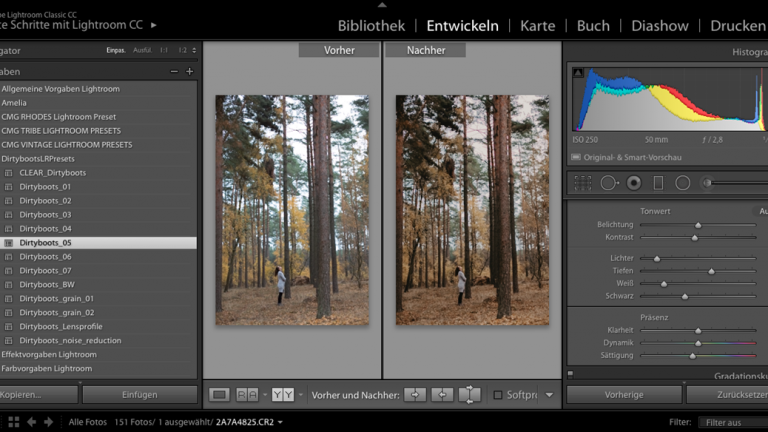Choose the radial filter tool
Screen dimensions: 768x432
682,183
